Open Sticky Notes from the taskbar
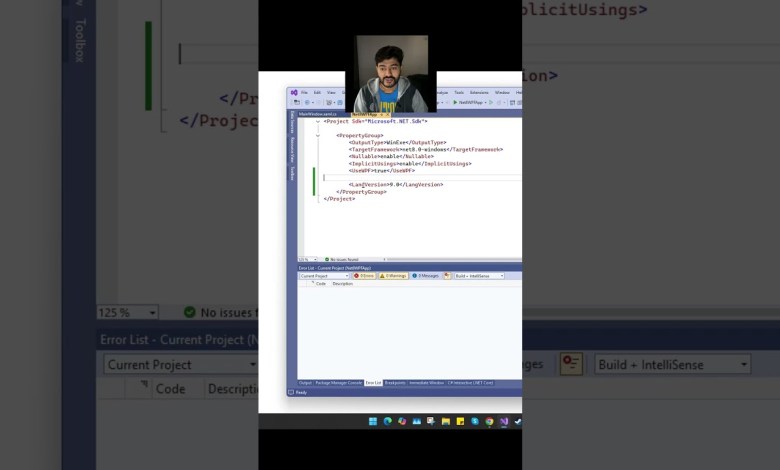The width and height of the screenshot is (780, 470). (x=460, y=421)
